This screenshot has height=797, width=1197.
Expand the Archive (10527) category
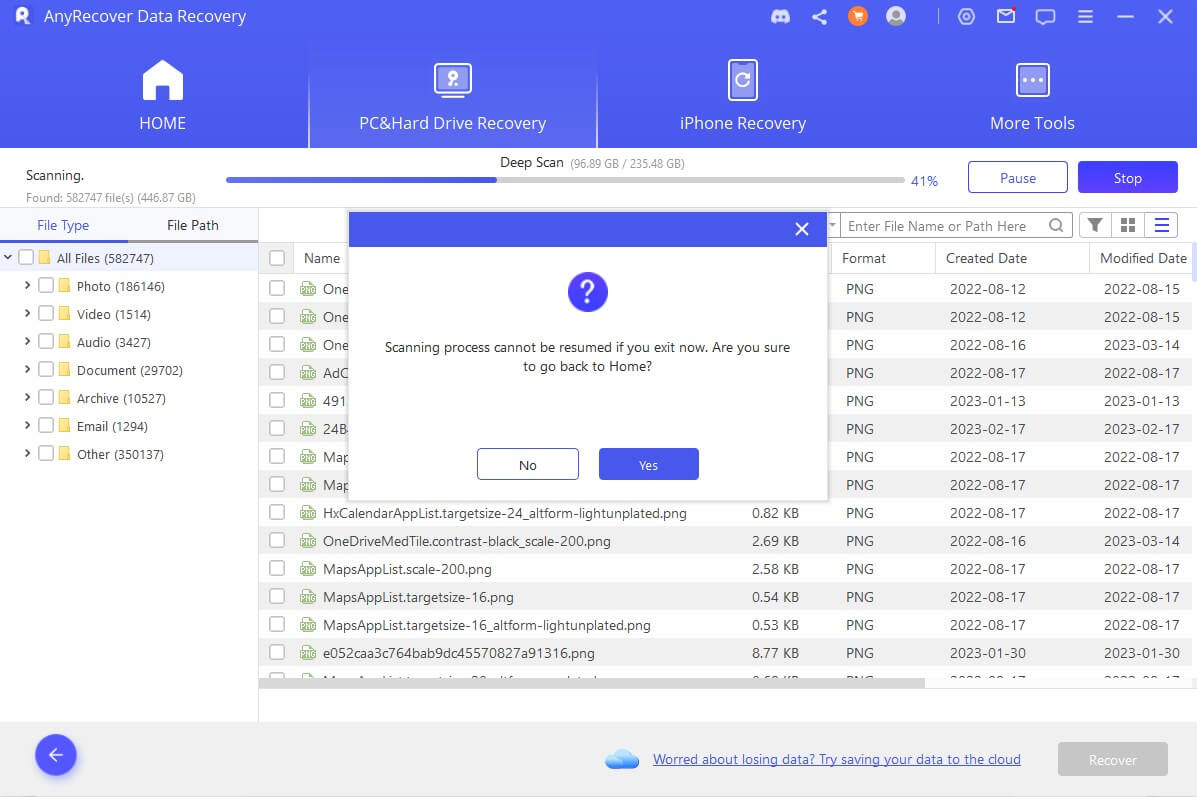(28, 398)
